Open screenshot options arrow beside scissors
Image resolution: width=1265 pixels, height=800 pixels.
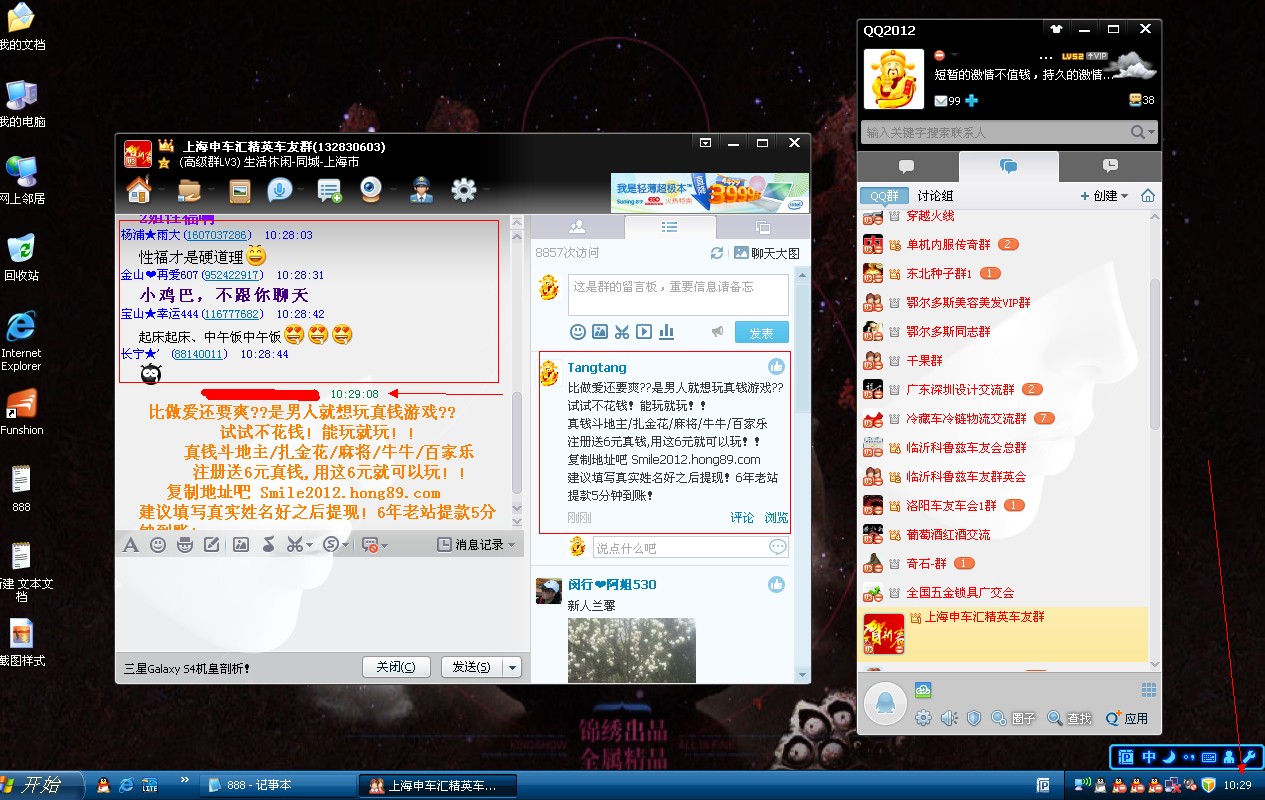(310, 546)
